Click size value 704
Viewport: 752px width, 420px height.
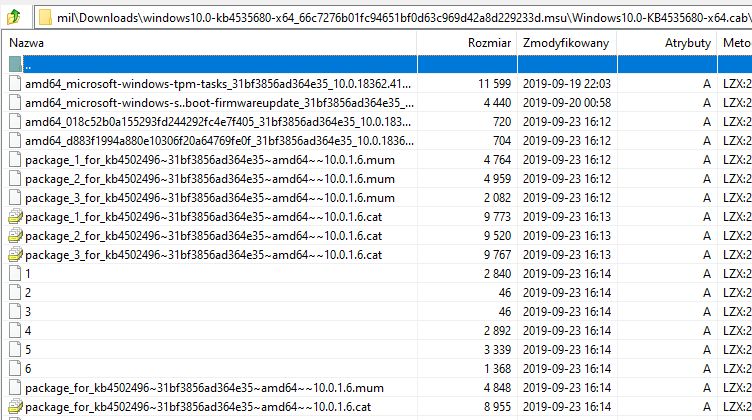[x=502, y=140]
